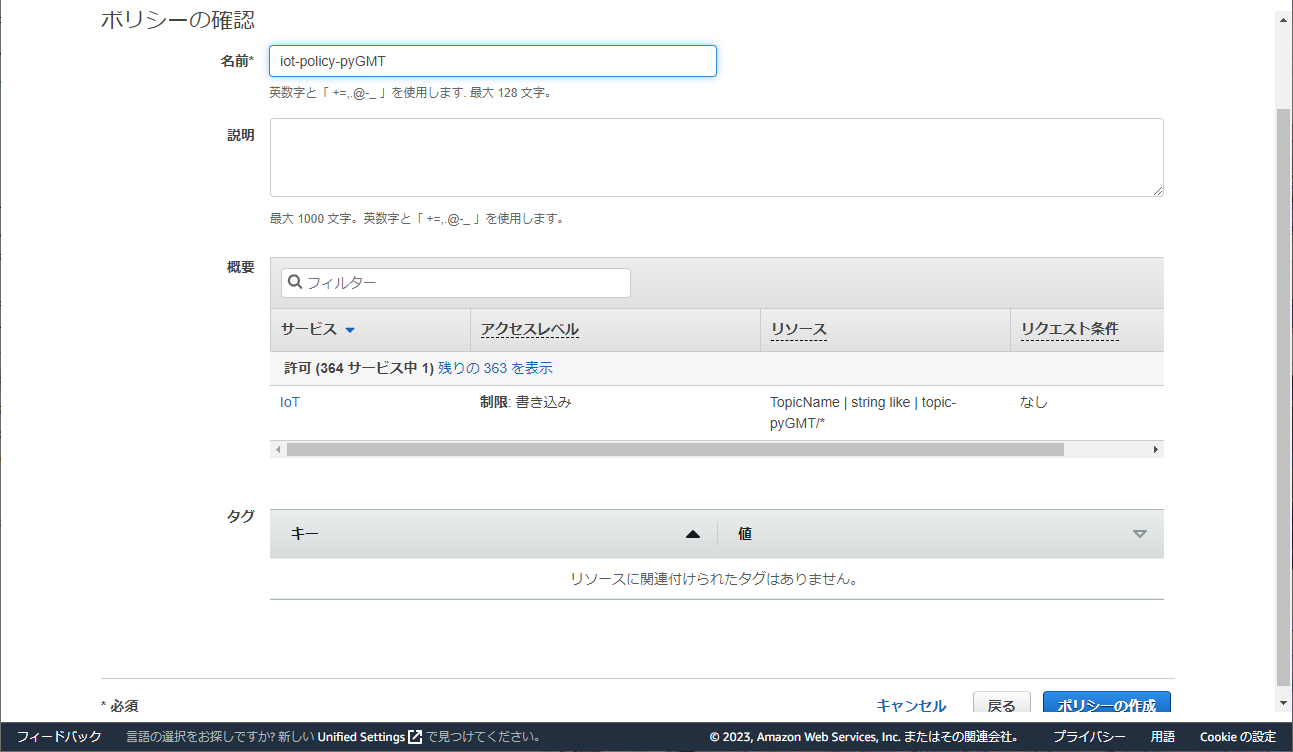1293x752 pixels.
Task: Click the description text area
Action: [716, 157]
